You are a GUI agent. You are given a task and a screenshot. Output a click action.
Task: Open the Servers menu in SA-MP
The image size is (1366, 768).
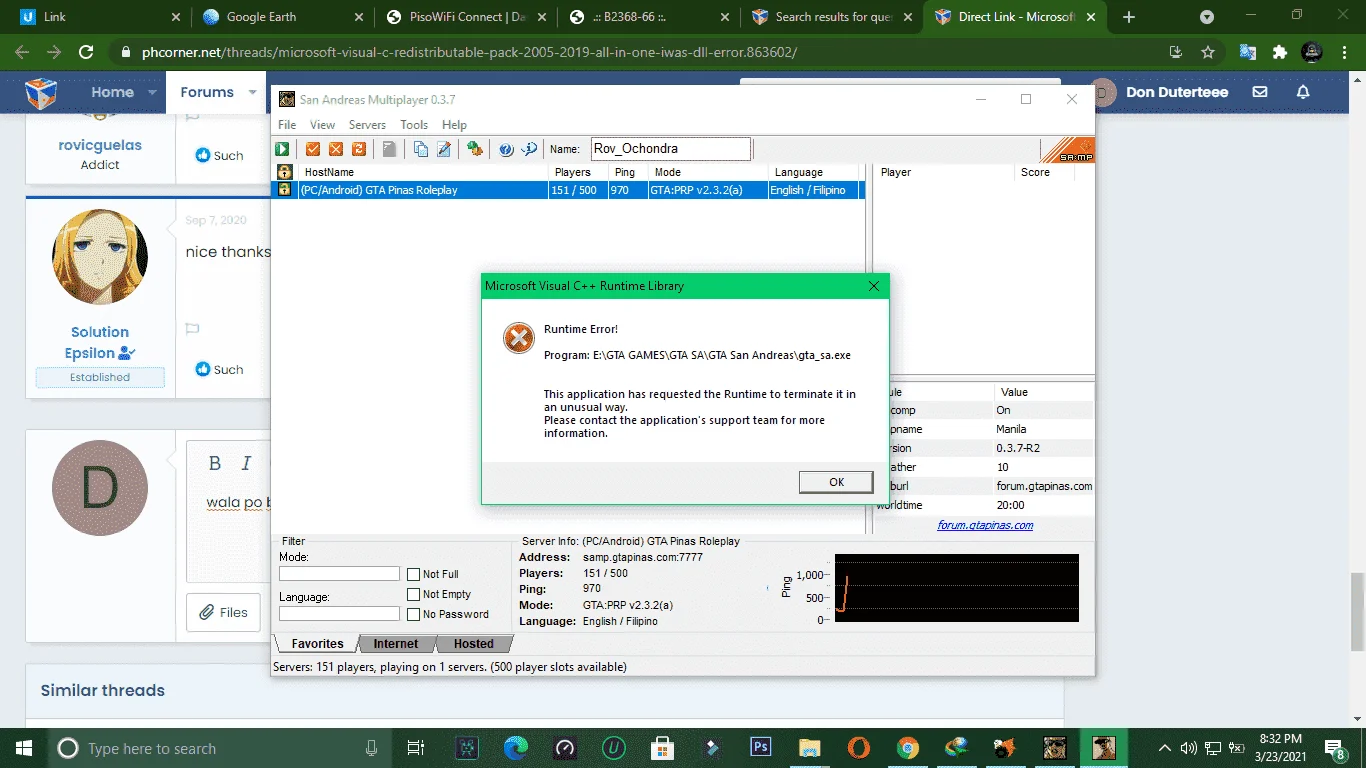pyautogui.click(x=367, y=125)
